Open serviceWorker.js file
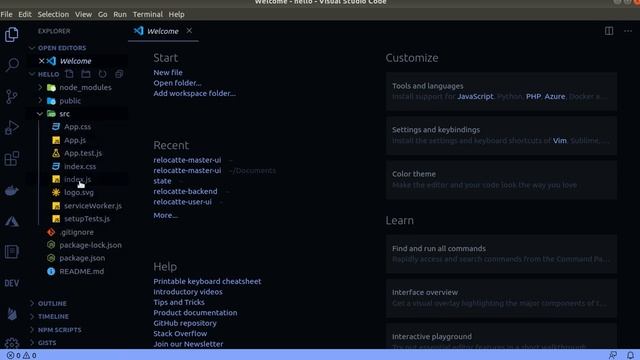640x360 pixels. click(93, 206)
